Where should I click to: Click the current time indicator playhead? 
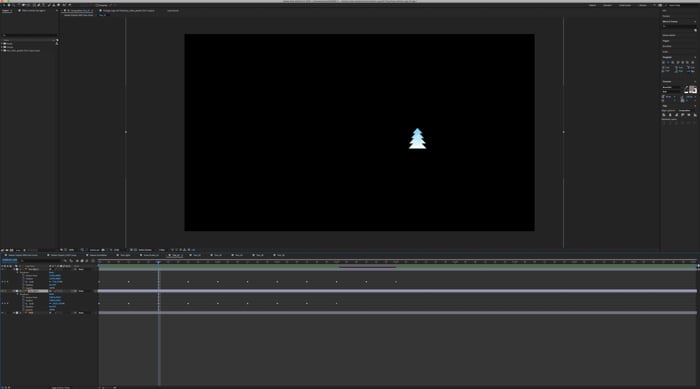coord(158,262)
